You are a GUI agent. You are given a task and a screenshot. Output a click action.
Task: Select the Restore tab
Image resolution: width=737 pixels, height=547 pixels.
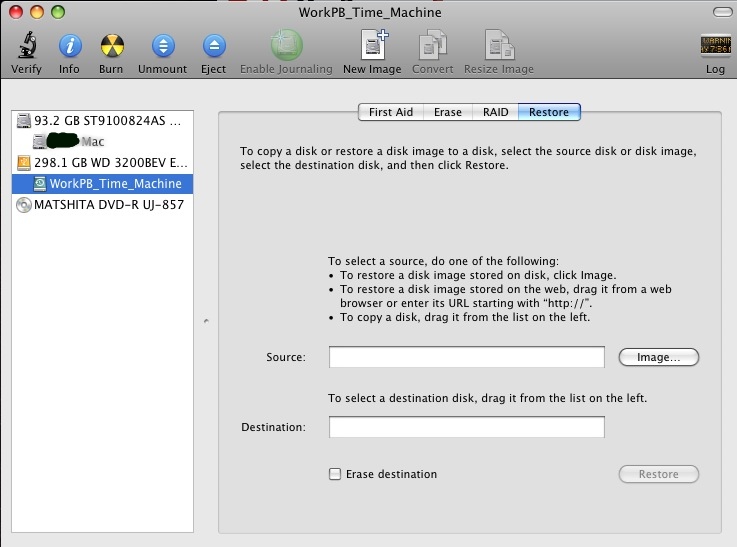pyautogui.click(x=549, y=112)
